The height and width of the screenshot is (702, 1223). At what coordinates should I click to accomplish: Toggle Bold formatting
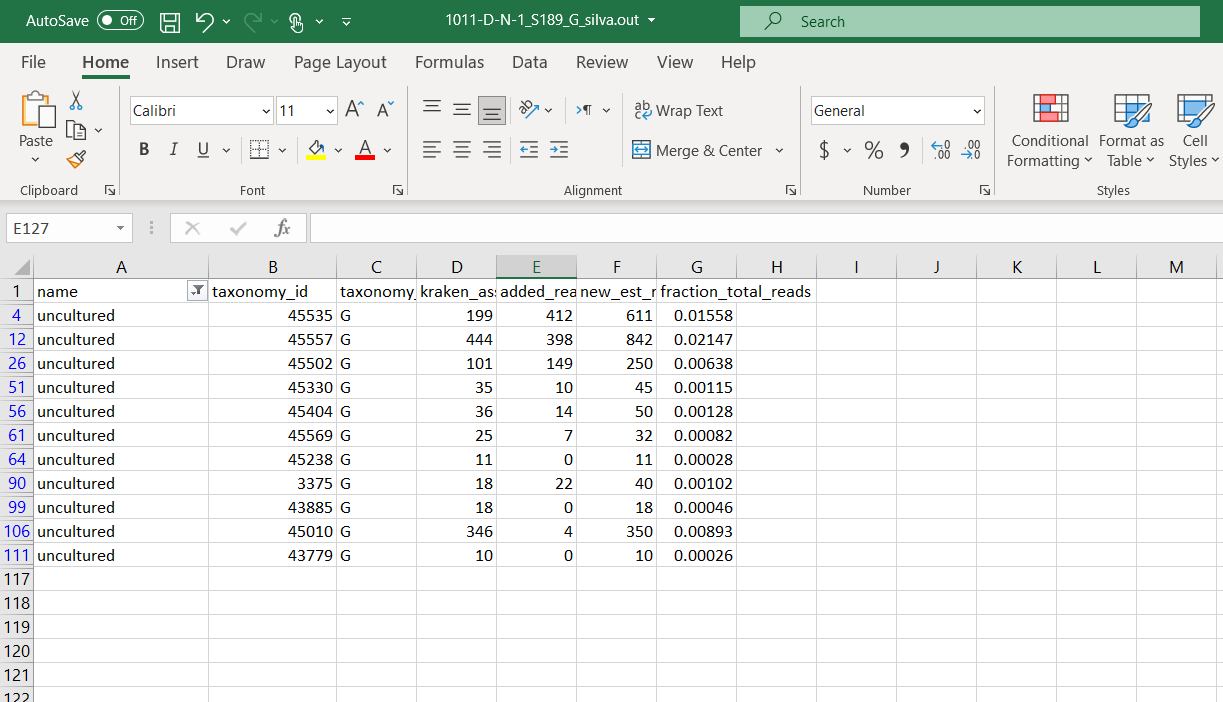tap(143, 149)
